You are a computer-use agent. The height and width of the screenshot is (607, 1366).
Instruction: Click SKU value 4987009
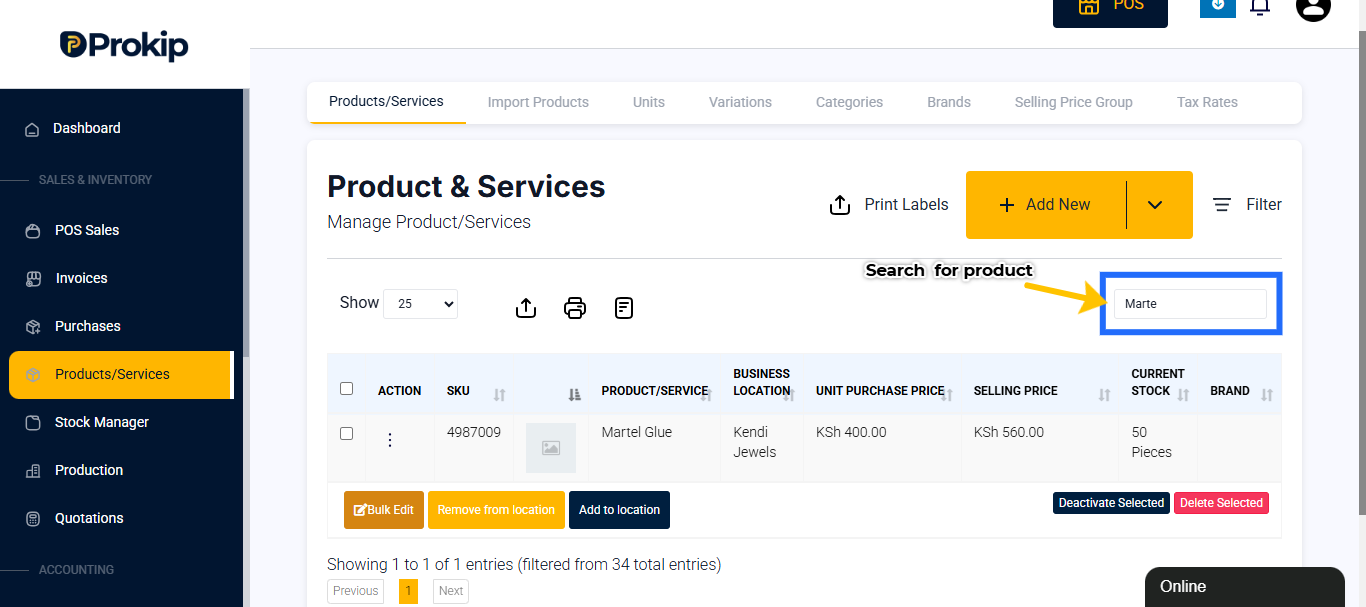pyautogui.click(x=474, y=433)
